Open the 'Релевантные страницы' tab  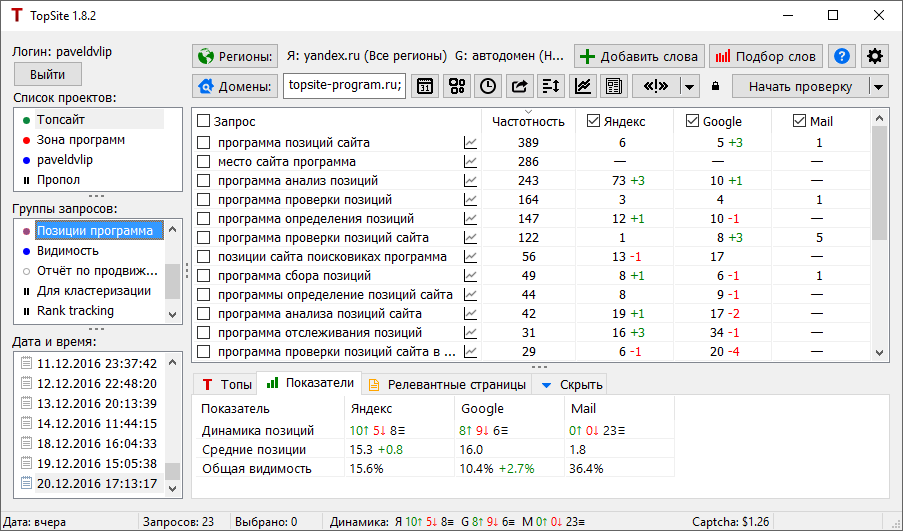click(446, 383)
